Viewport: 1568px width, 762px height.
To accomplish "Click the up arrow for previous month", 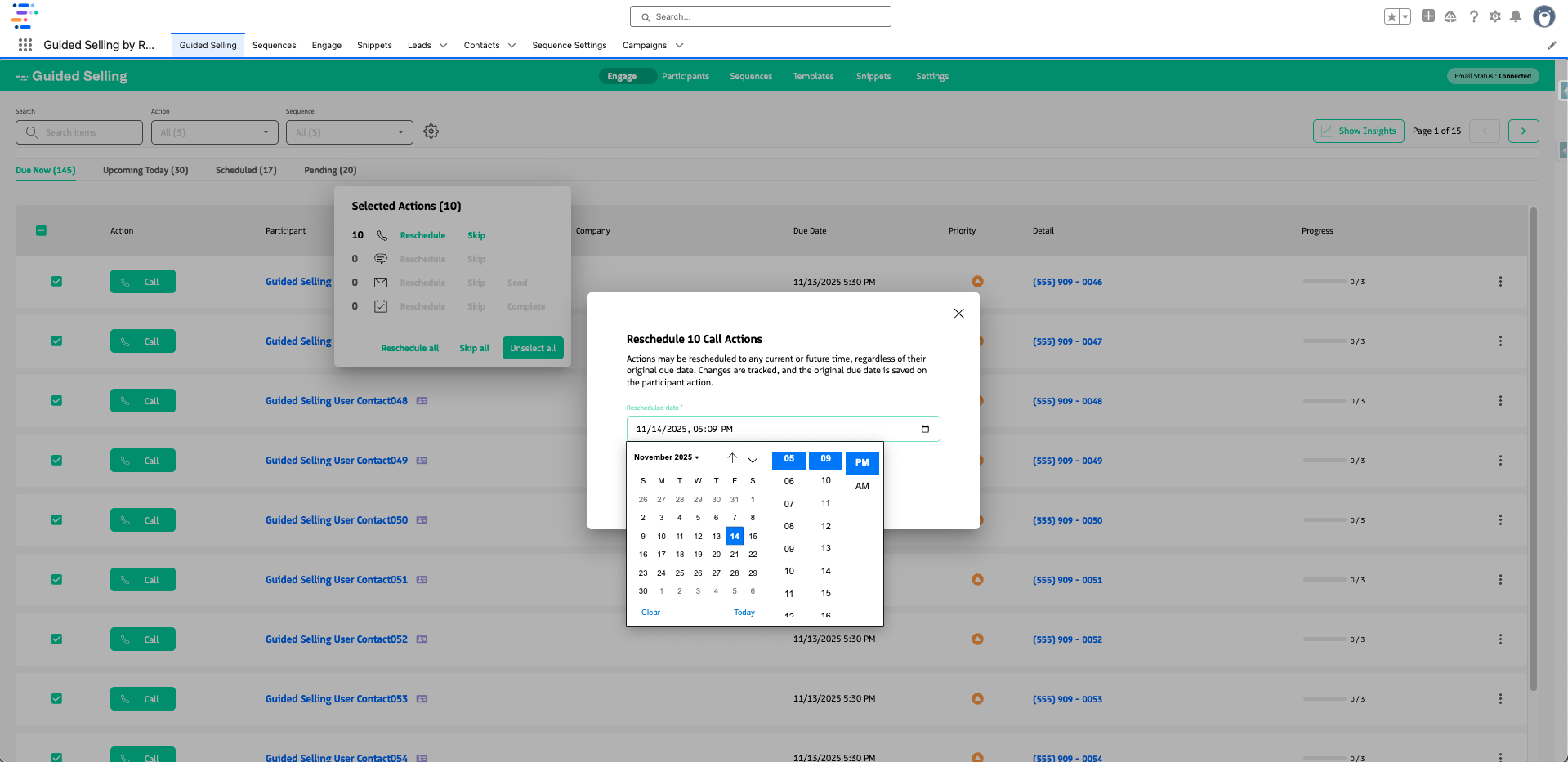I will point(732,458).
